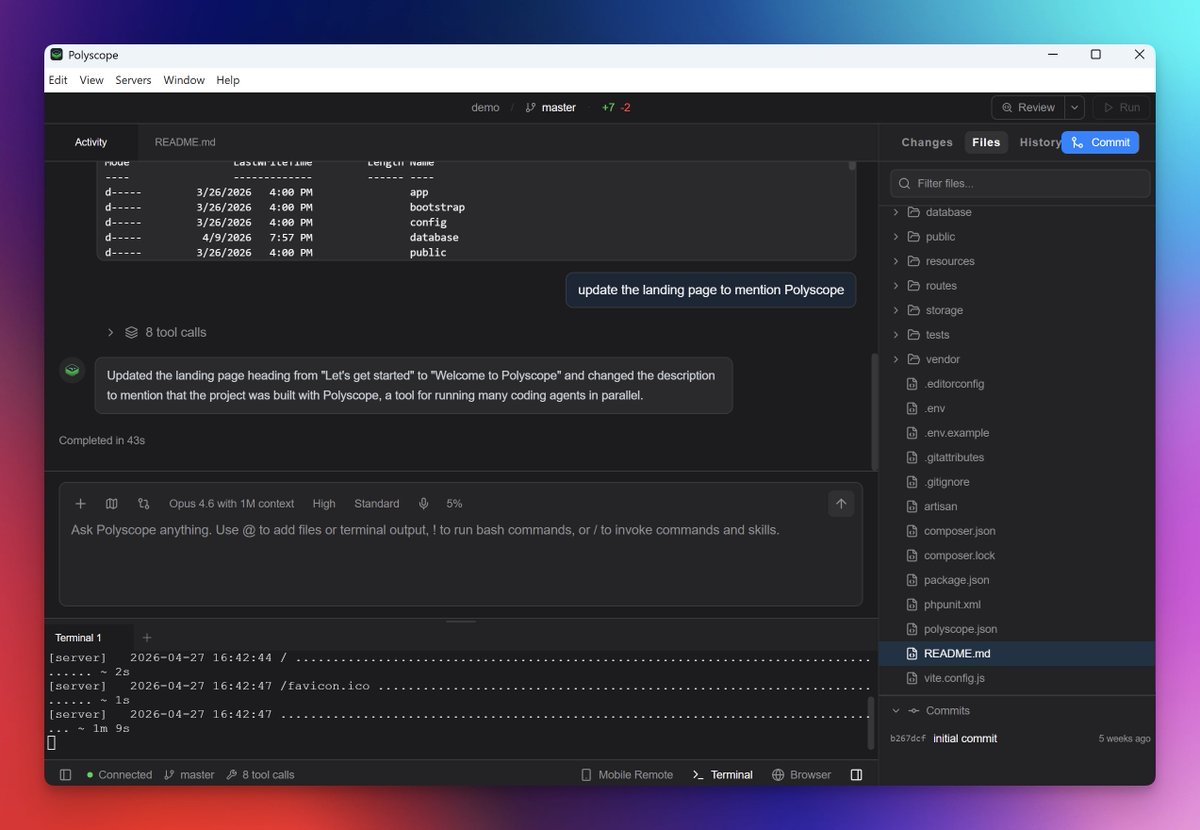The image size is (1200, 830).
Task: Open Mobile Remote from the status bar
Action: tap(627, 775)
